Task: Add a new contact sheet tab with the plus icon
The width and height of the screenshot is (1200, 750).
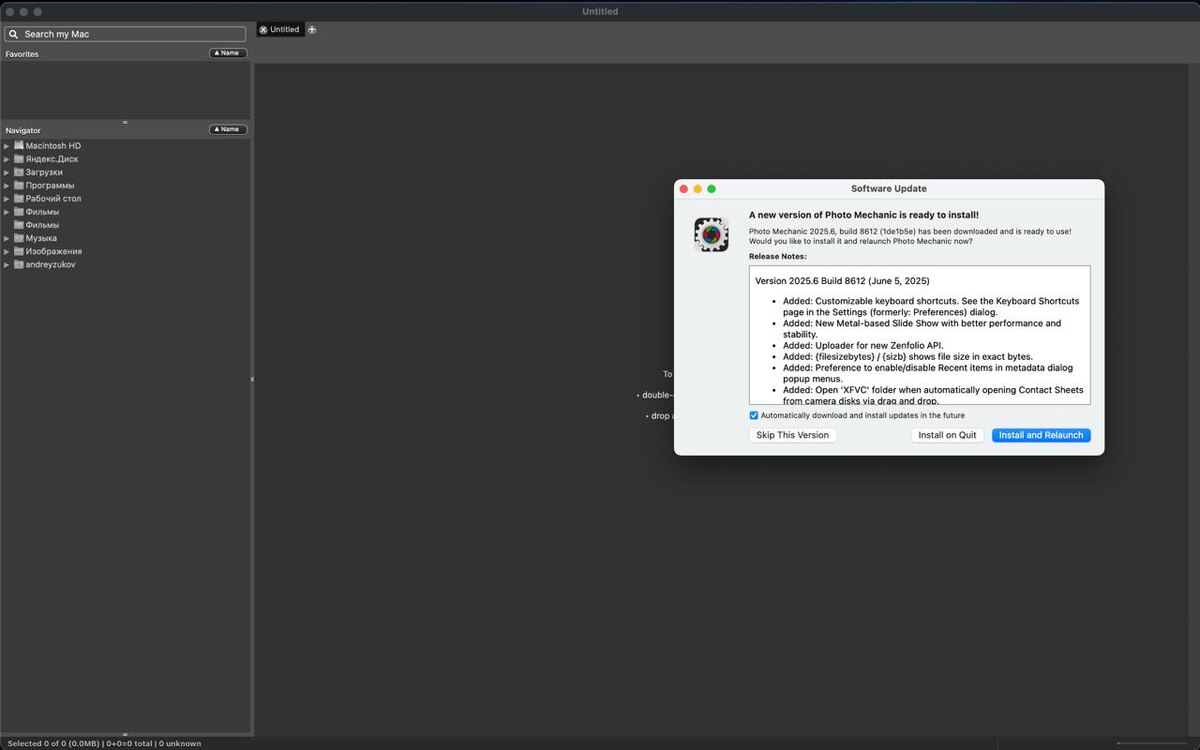Action: (x=312, y=30)
